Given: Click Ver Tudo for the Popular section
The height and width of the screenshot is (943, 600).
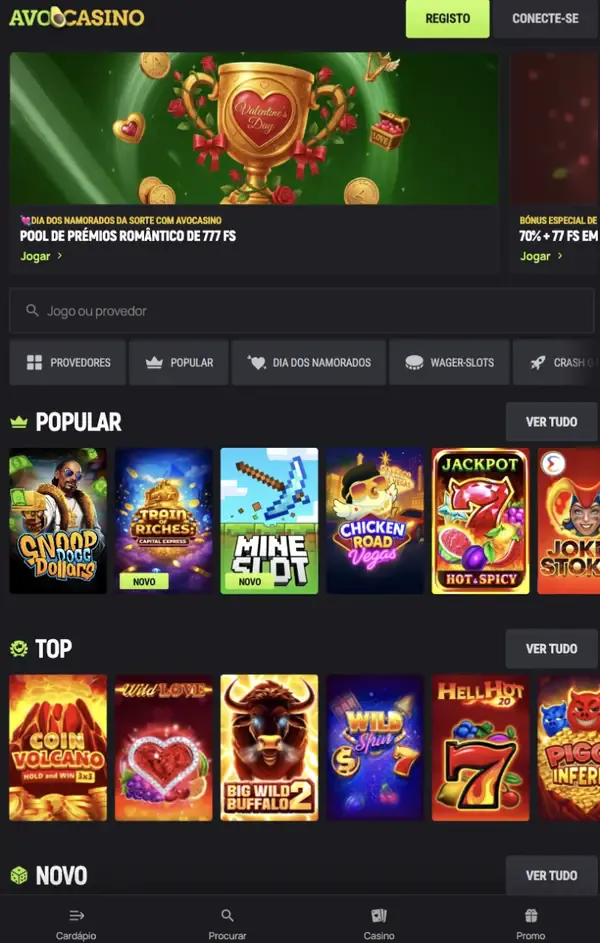Looking at the screenshot, I should 551,422.
